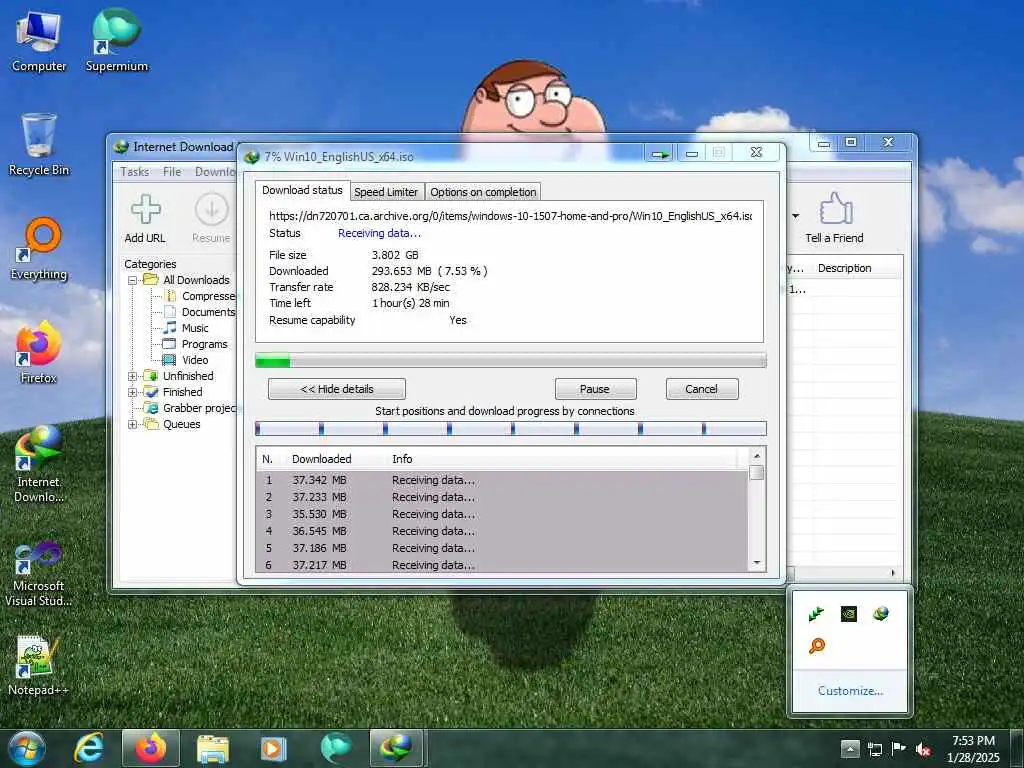Open the Options on completion tab

point(483,192)
